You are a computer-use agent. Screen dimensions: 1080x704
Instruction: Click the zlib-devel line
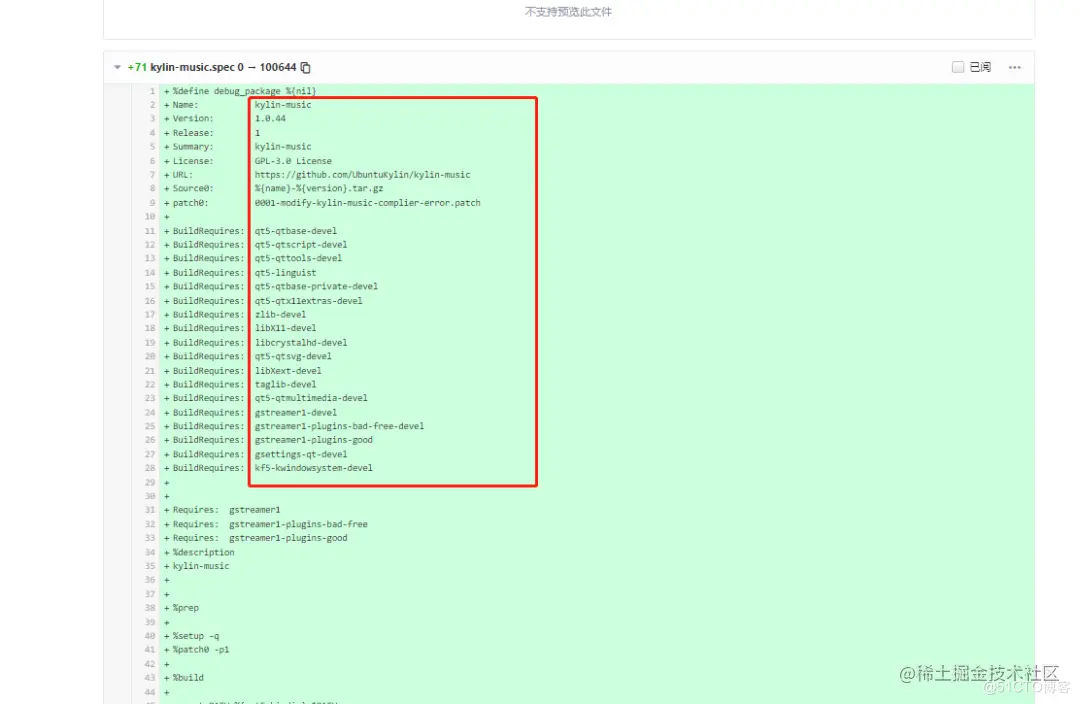pyautogui.click(x=234, y=315)
